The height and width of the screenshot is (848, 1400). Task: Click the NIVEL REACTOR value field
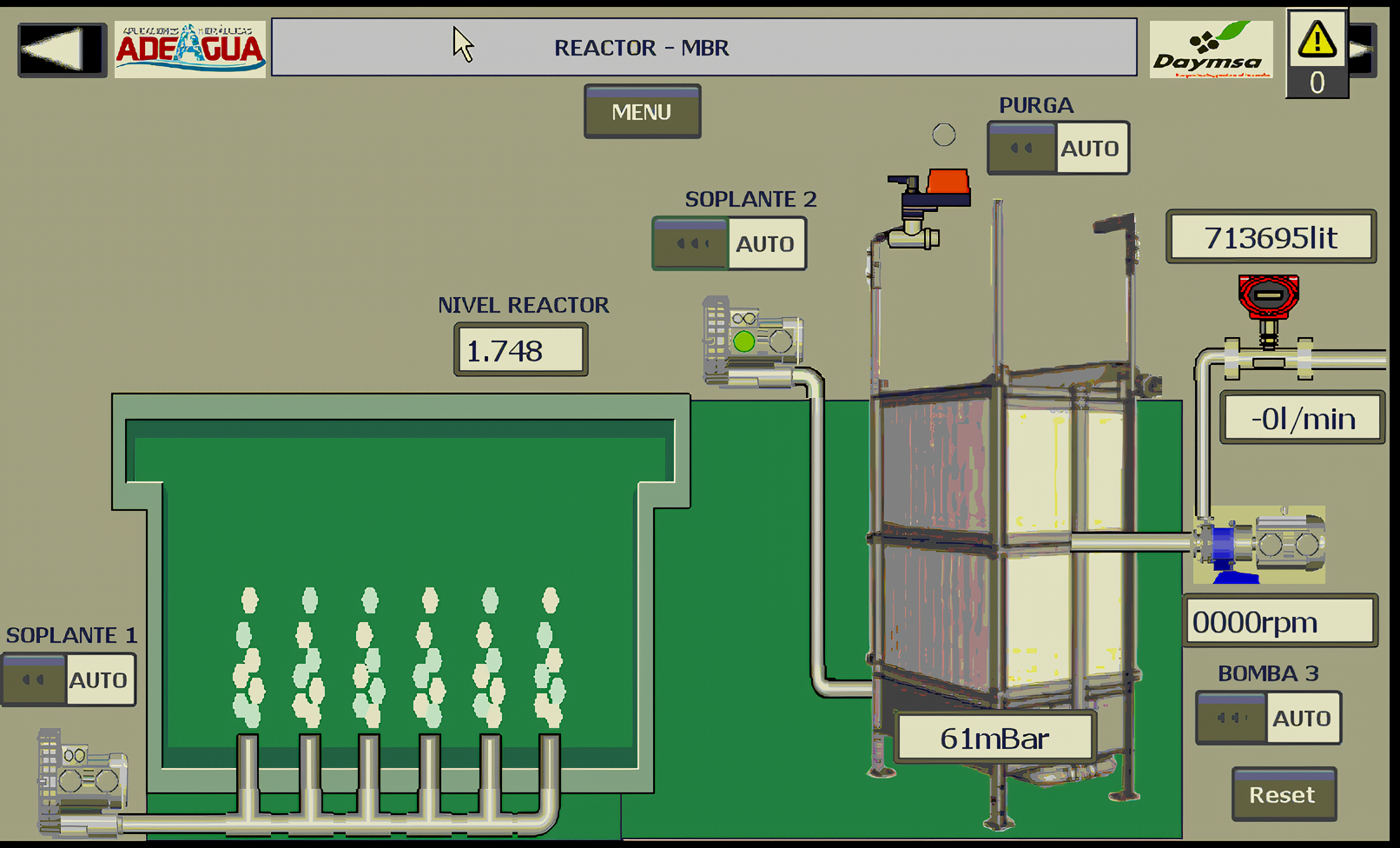[x=520, y=350]
